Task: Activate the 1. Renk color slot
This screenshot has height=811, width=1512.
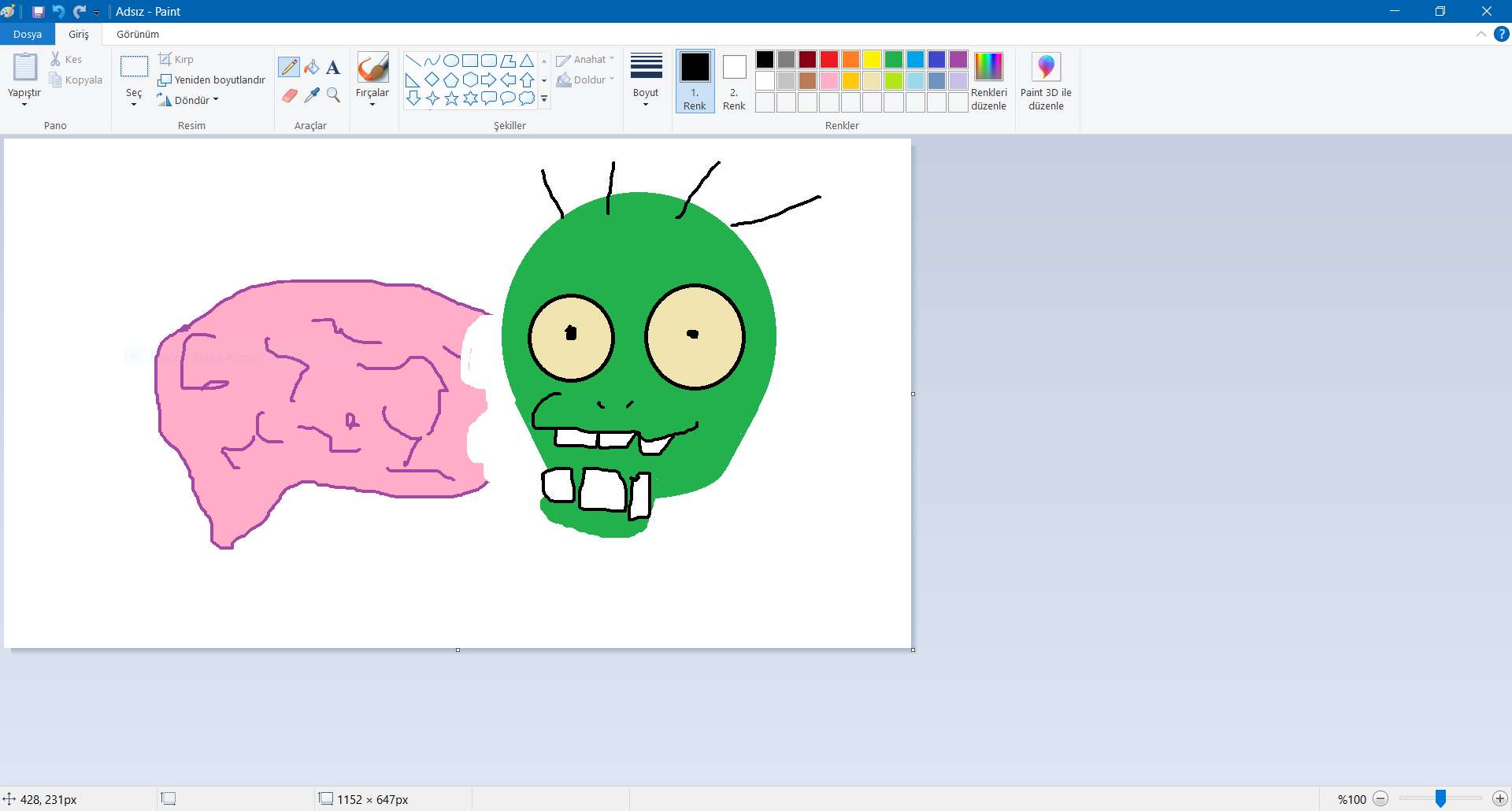Action: tap(695, 80)
